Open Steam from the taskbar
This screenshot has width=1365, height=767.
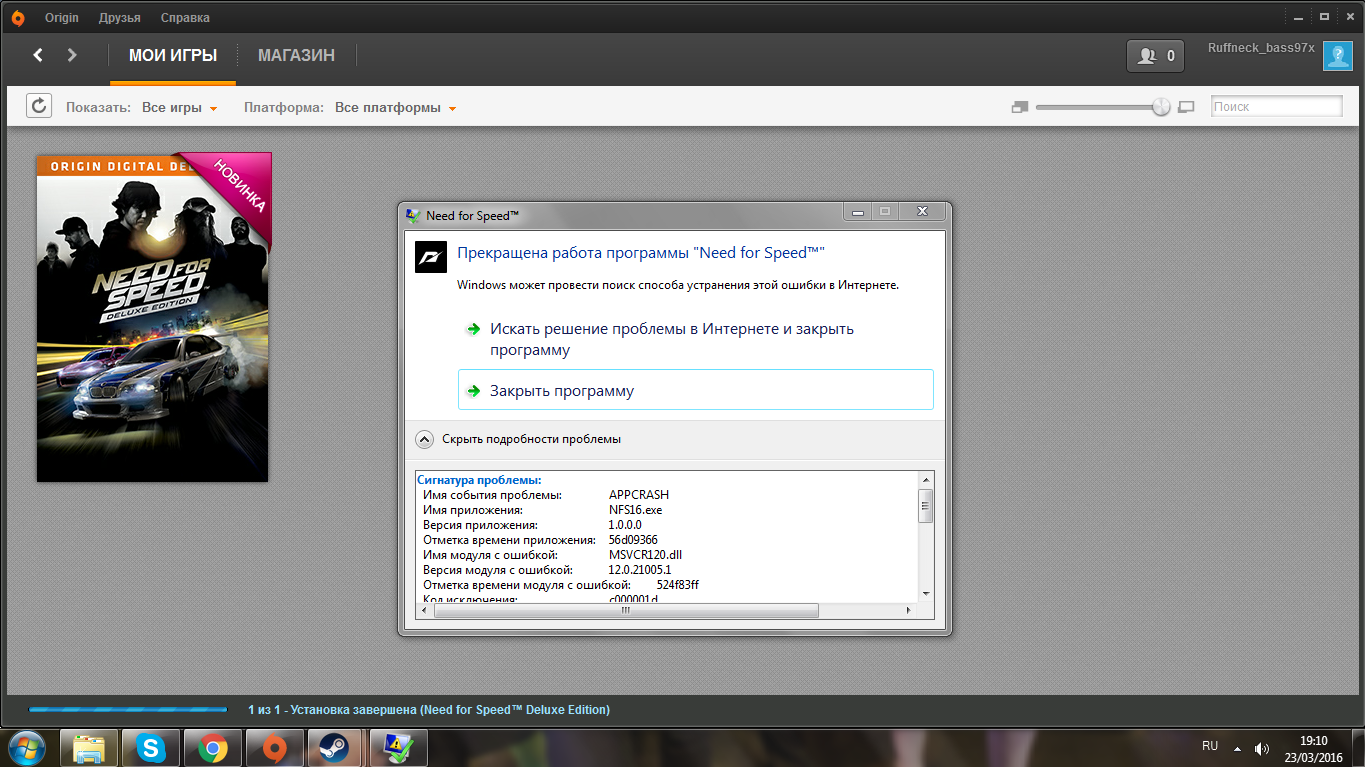336,748
